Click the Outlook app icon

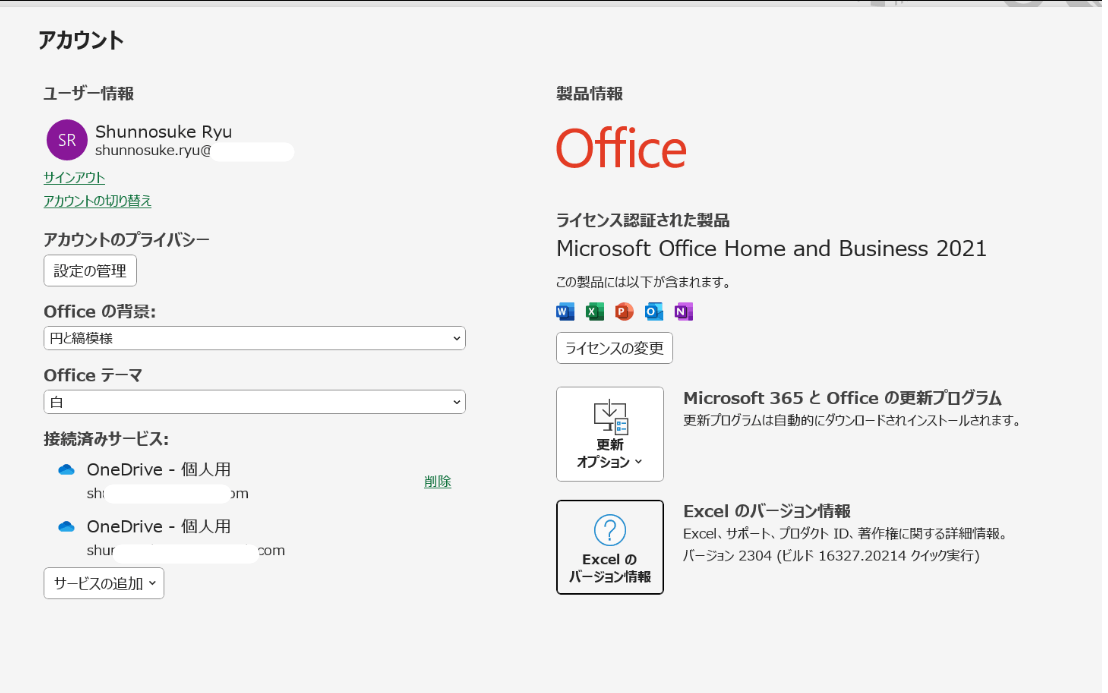tap(654, 312)
